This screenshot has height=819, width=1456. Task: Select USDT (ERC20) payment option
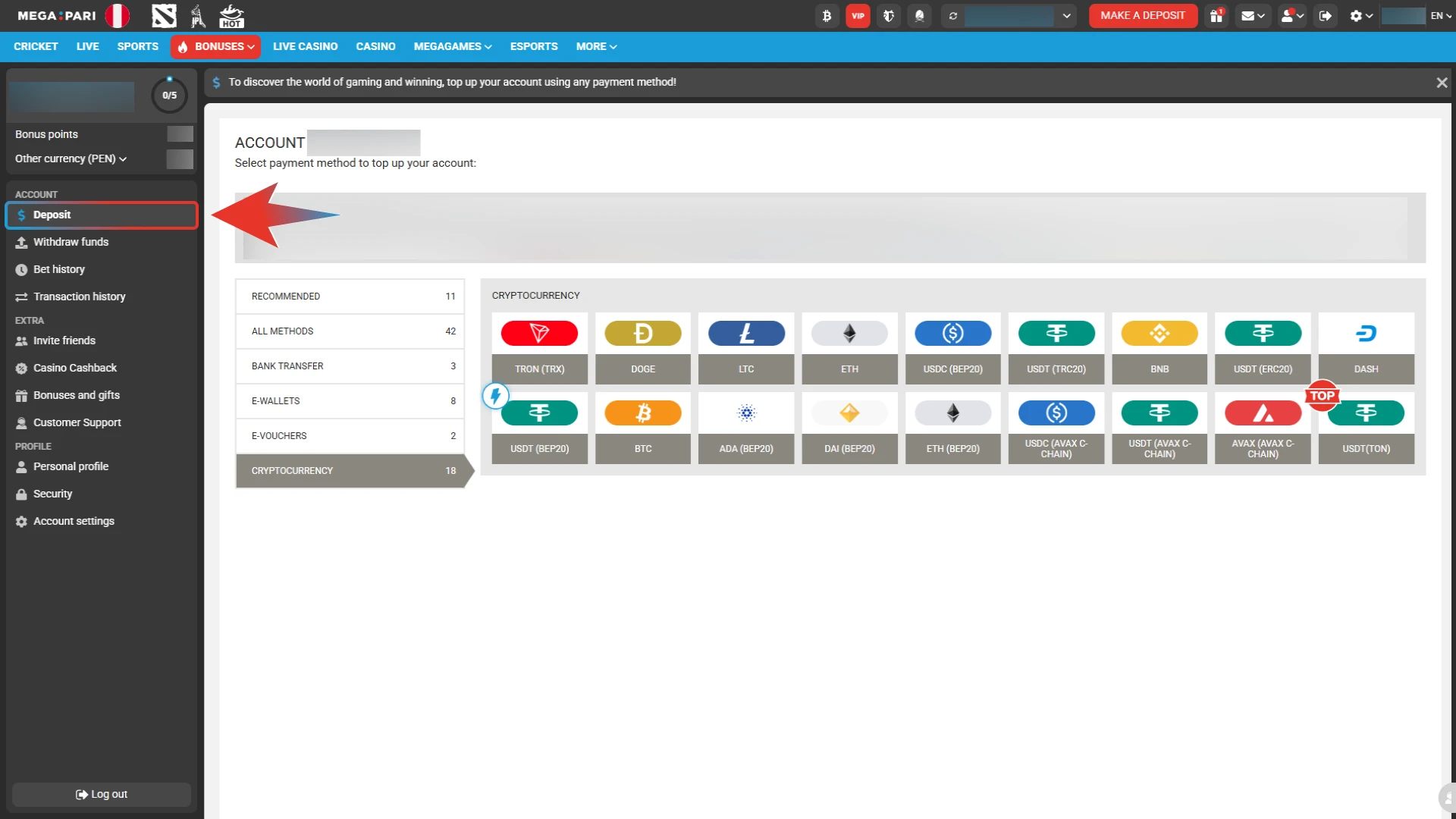coord(1263,349)
